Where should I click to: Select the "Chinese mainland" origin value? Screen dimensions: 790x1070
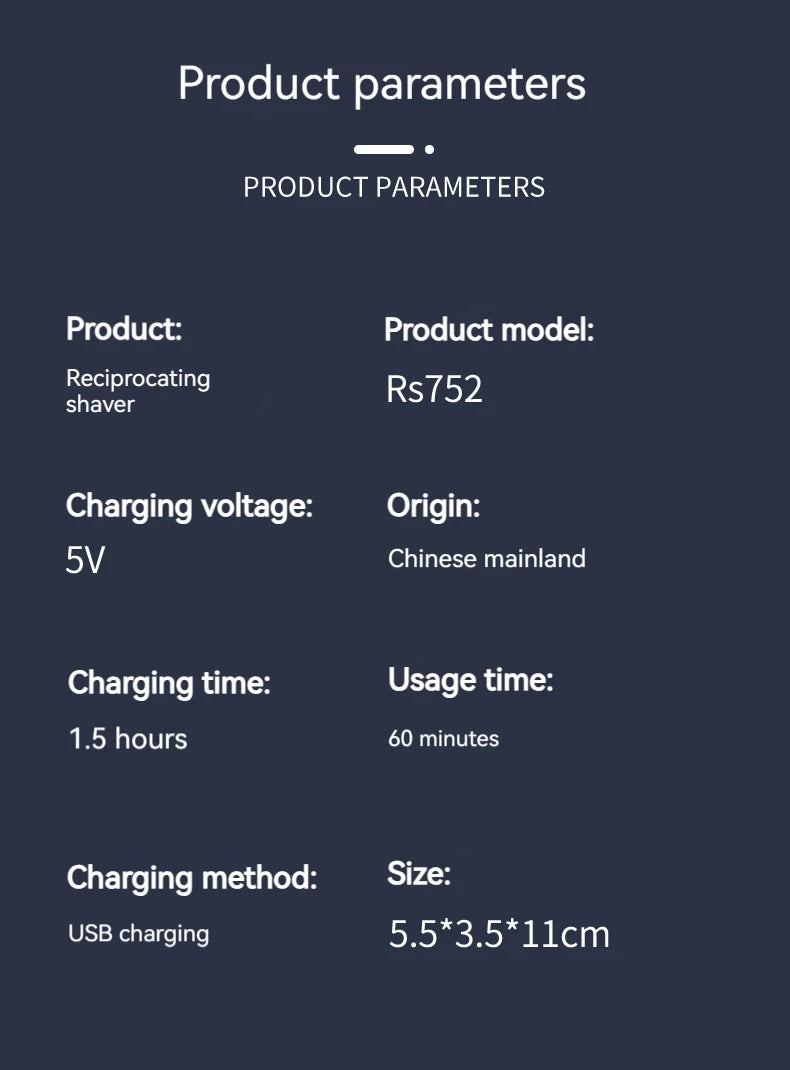[x=487, y=558]
